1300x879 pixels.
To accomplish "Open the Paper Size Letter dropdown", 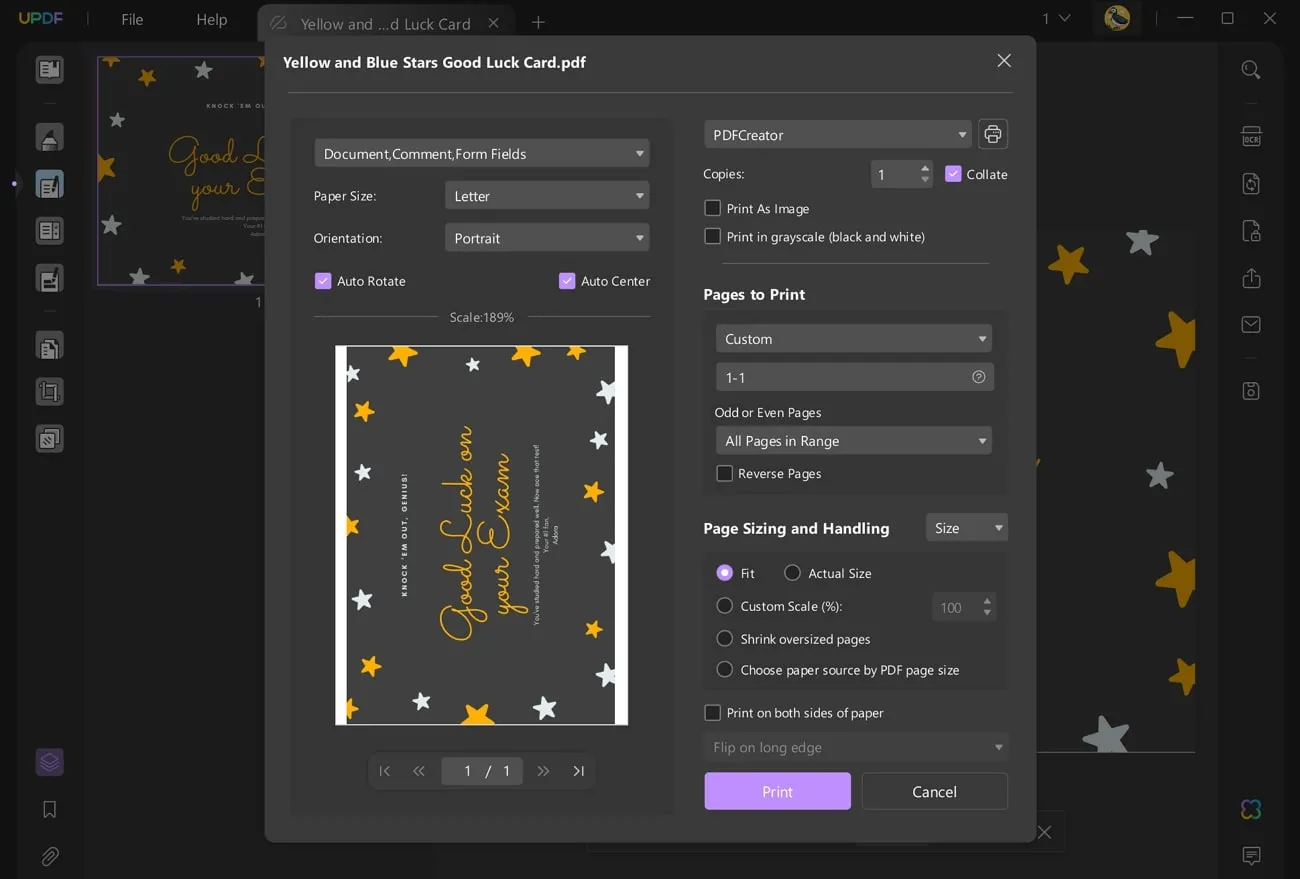I will pos(547,195).
